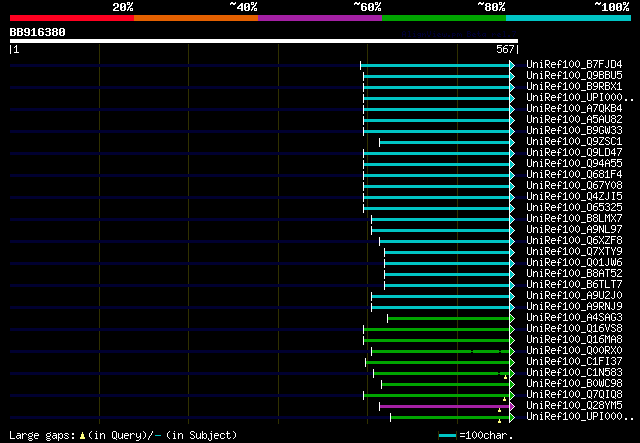Image resolution: width=640 pixels, height=443 pixels.
Task: Click the purple ~60% identity legend segment
Action: click(x=320, y=18)
